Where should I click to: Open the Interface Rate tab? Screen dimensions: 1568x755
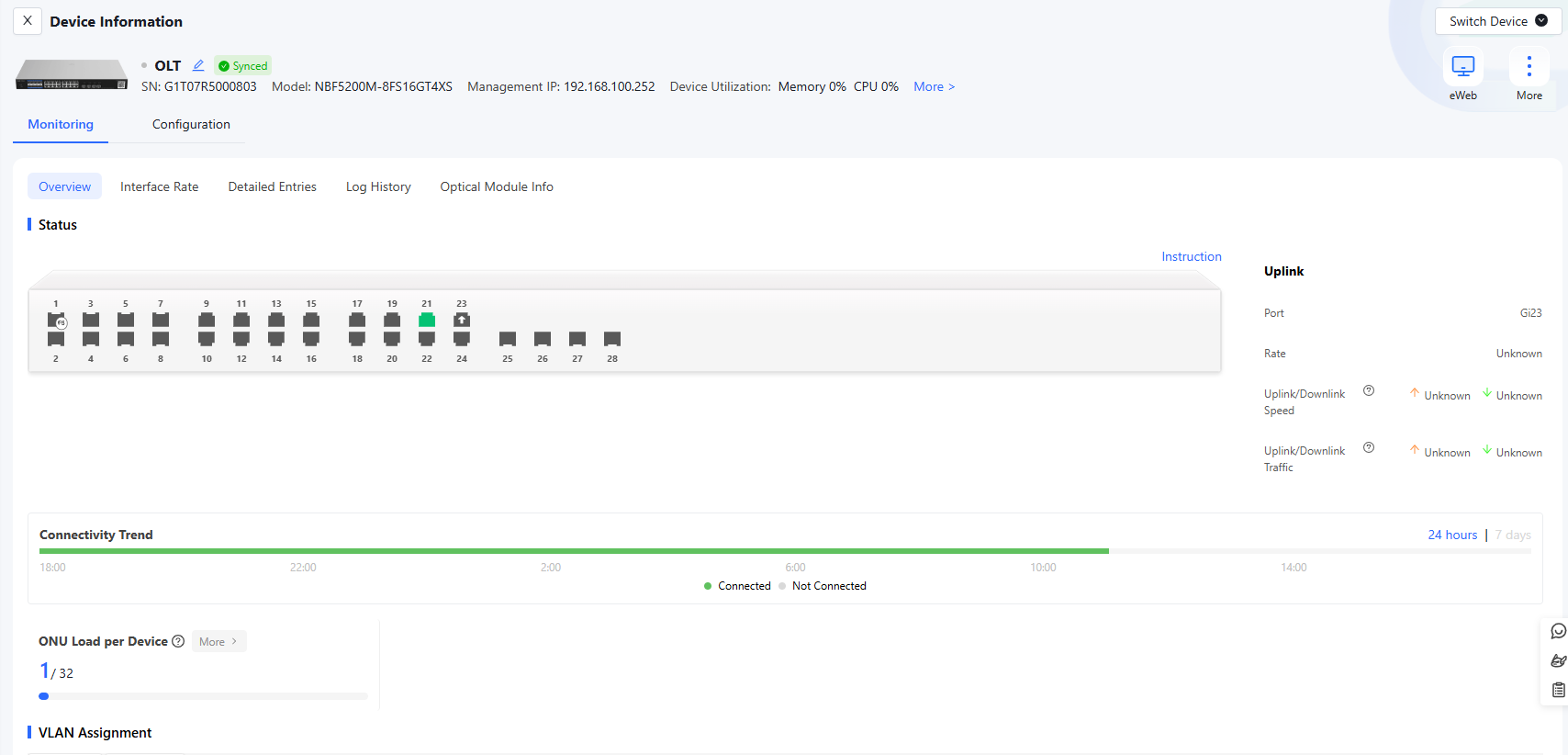(x=159, y=186)
